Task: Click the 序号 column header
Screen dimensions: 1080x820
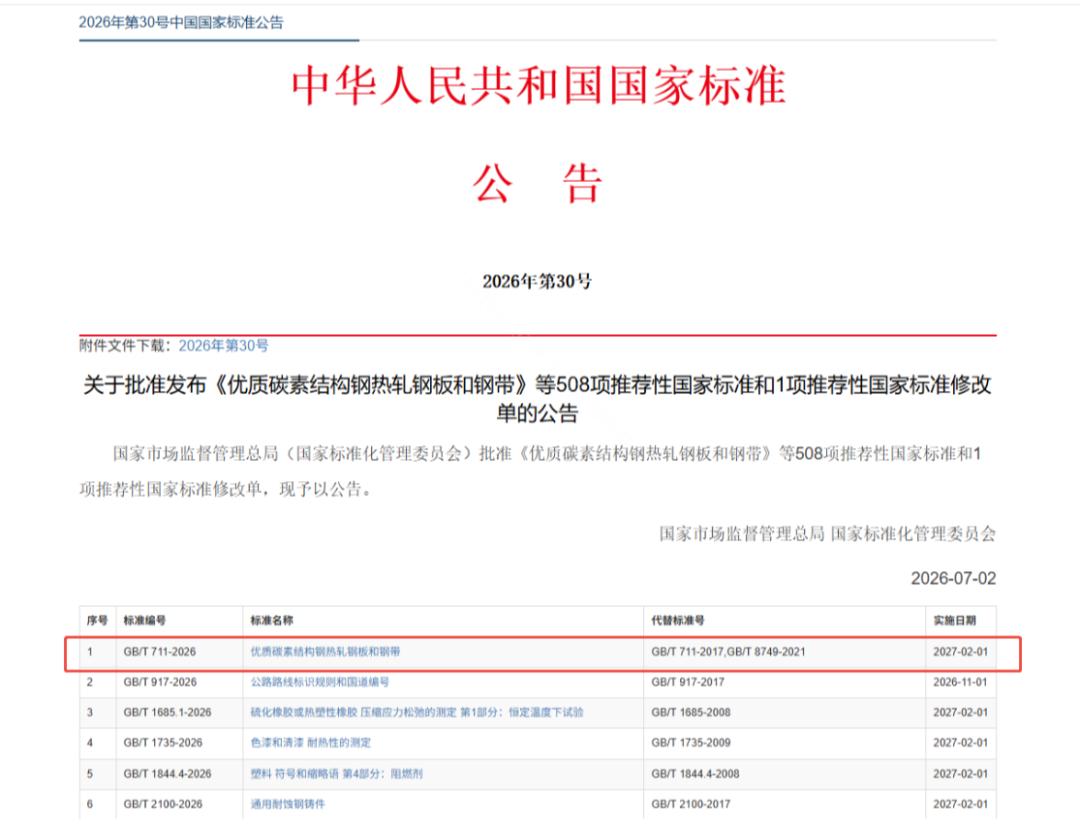Action: click(x=97, y=620)
